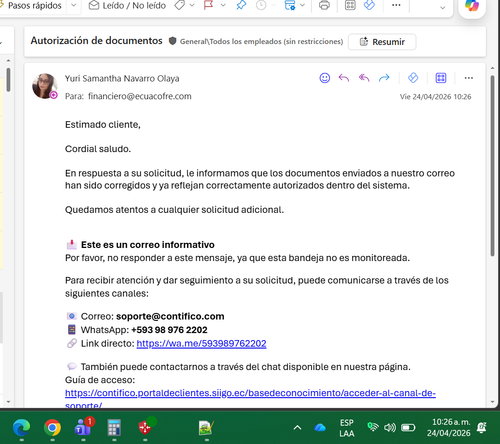The width and height of the screenshot is (500, 444).
Task: Open the snooze clock dropdown arrow
Action: pyautogui.click(x=273, y=5)
